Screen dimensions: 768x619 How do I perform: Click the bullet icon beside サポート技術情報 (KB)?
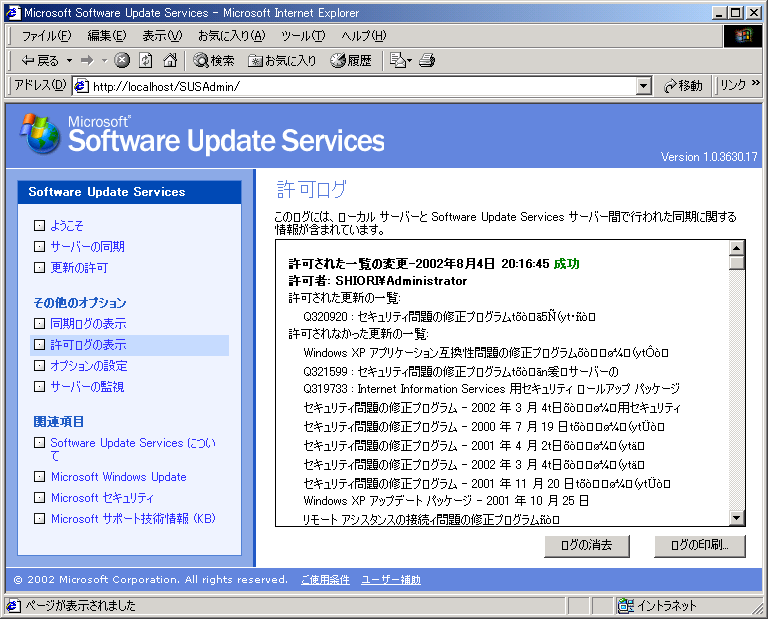click(x=39, y=519)
